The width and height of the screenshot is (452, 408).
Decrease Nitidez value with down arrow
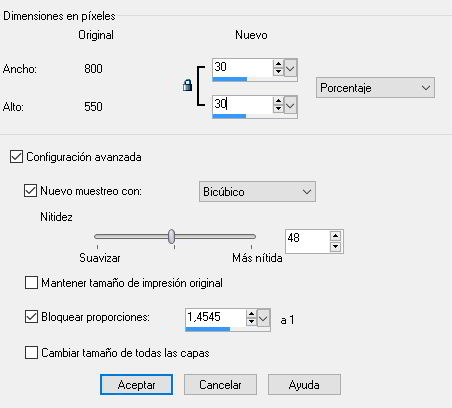(335, 247)
